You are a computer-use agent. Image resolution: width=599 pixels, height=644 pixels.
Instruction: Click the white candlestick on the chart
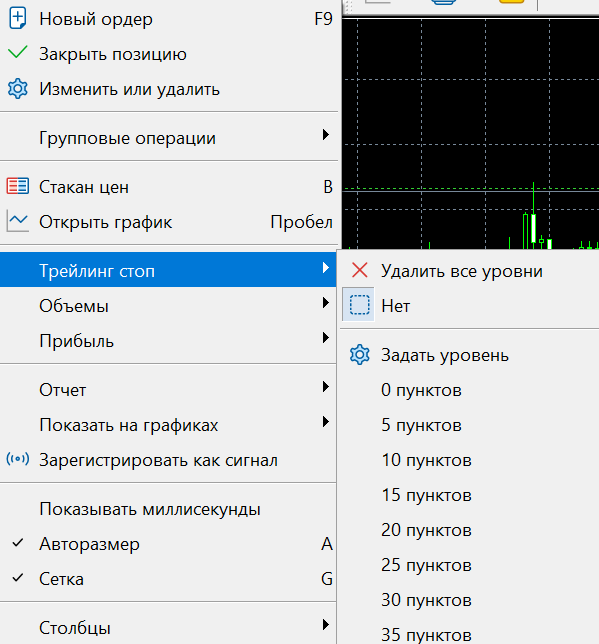533,228
